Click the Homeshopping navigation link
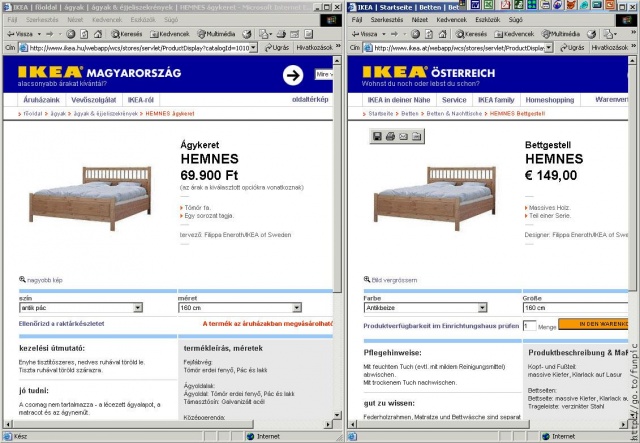 click(550, 100)
